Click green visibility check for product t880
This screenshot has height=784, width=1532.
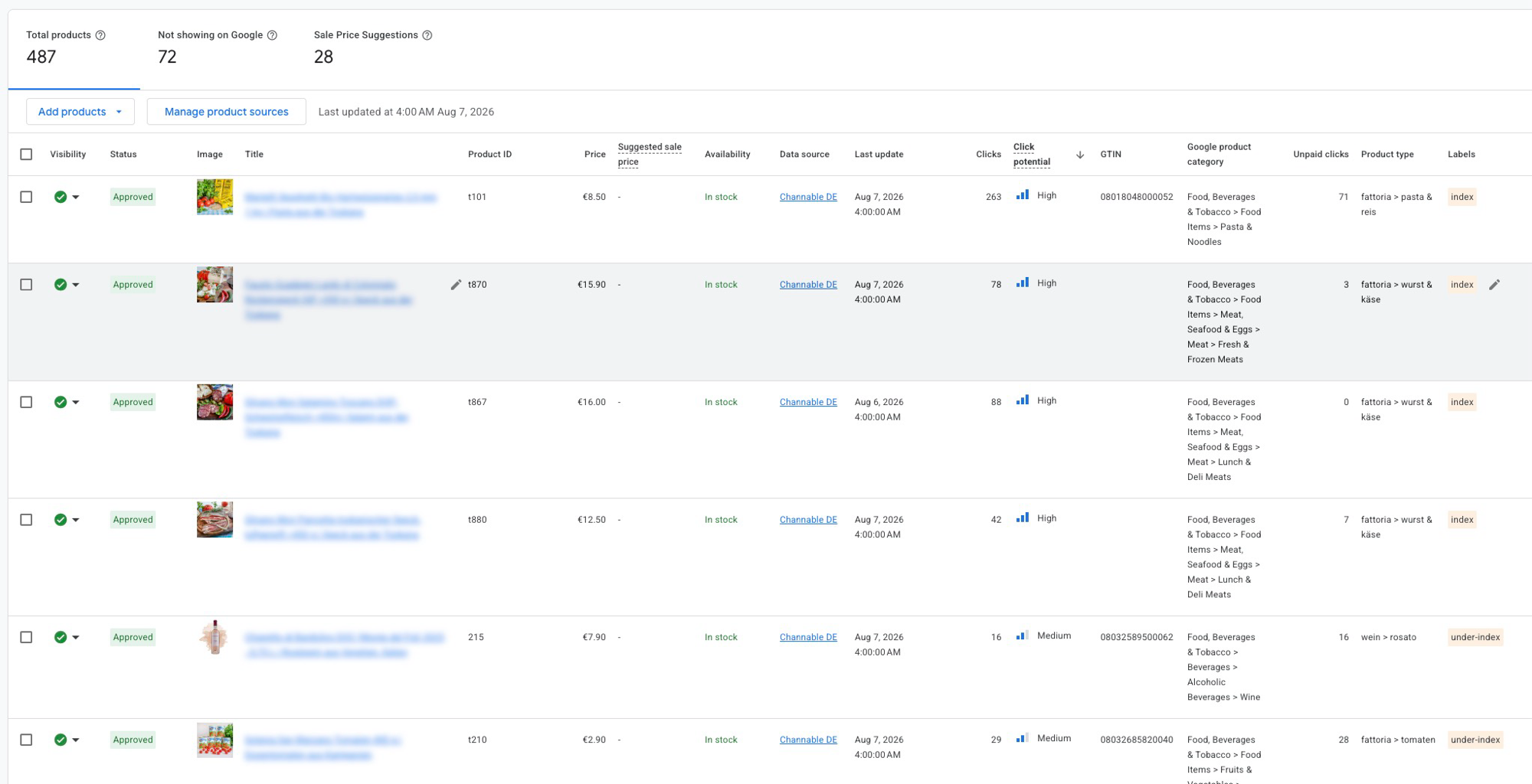coord(61,520)
